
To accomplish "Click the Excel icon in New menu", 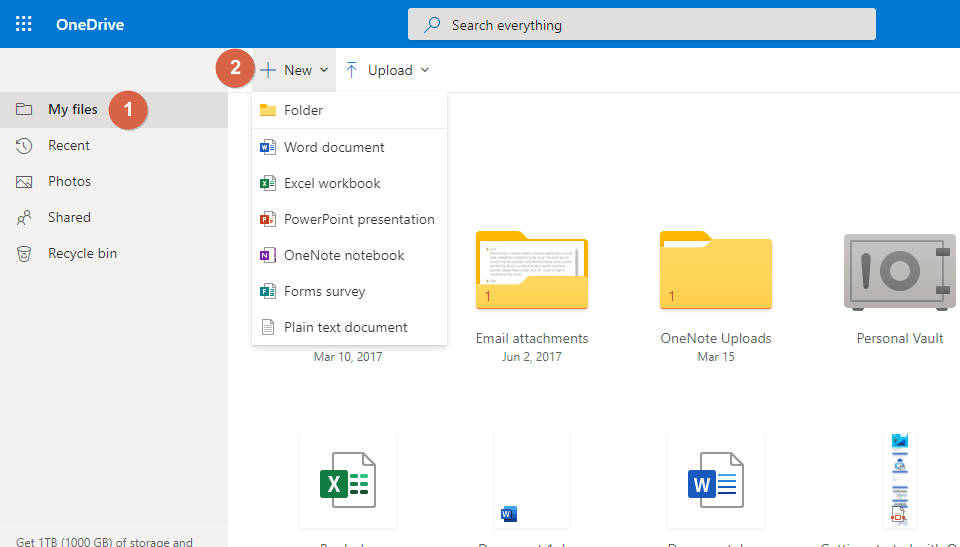I will click(x=268, y=183).
